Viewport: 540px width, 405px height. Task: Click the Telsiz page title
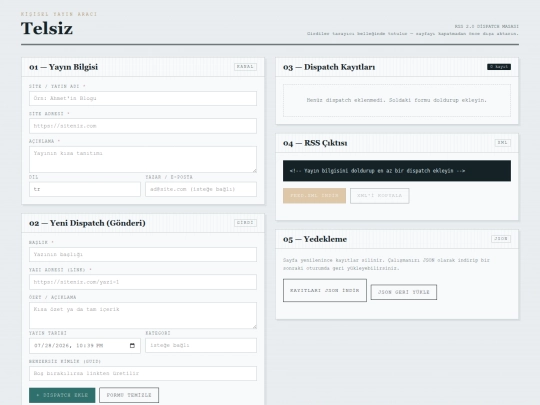tap(47, 28)
